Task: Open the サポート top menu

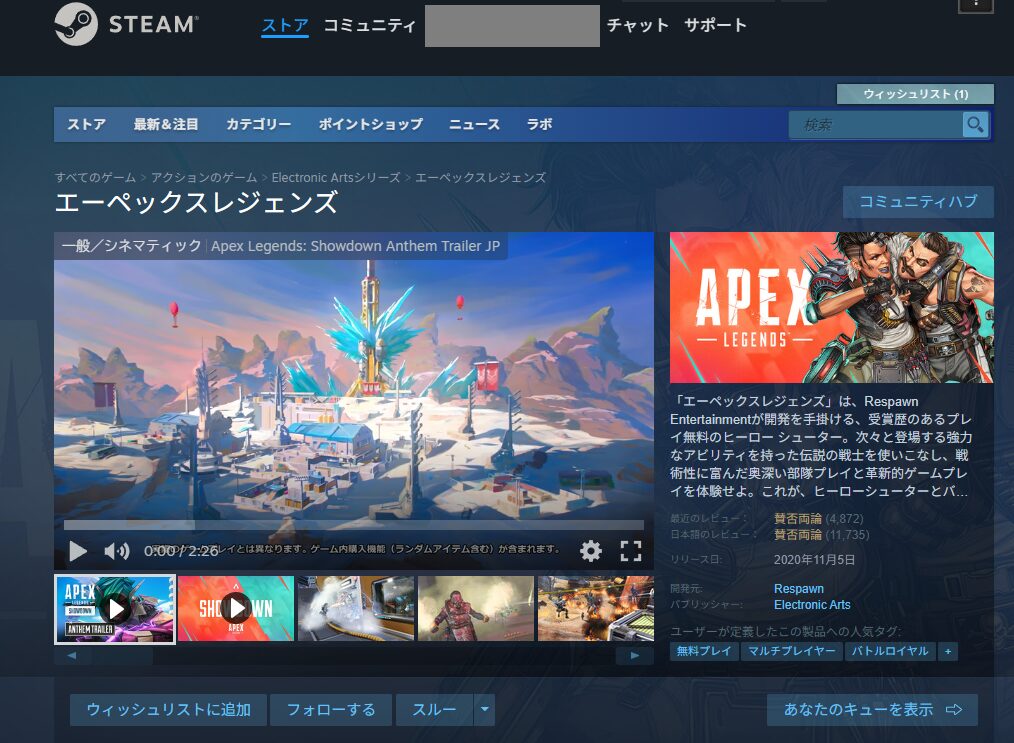Action: click(x=715, y=26)
